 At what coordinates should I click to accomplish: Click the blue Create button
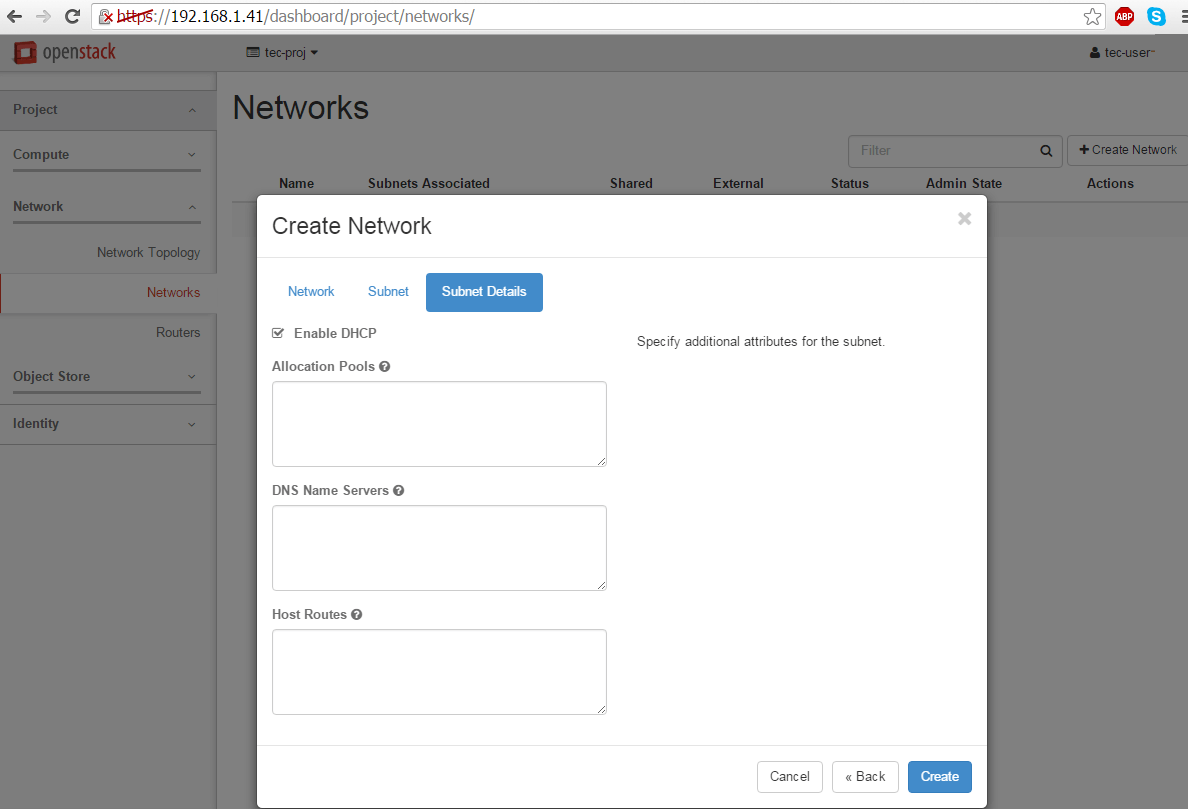(x=939, y=777)
